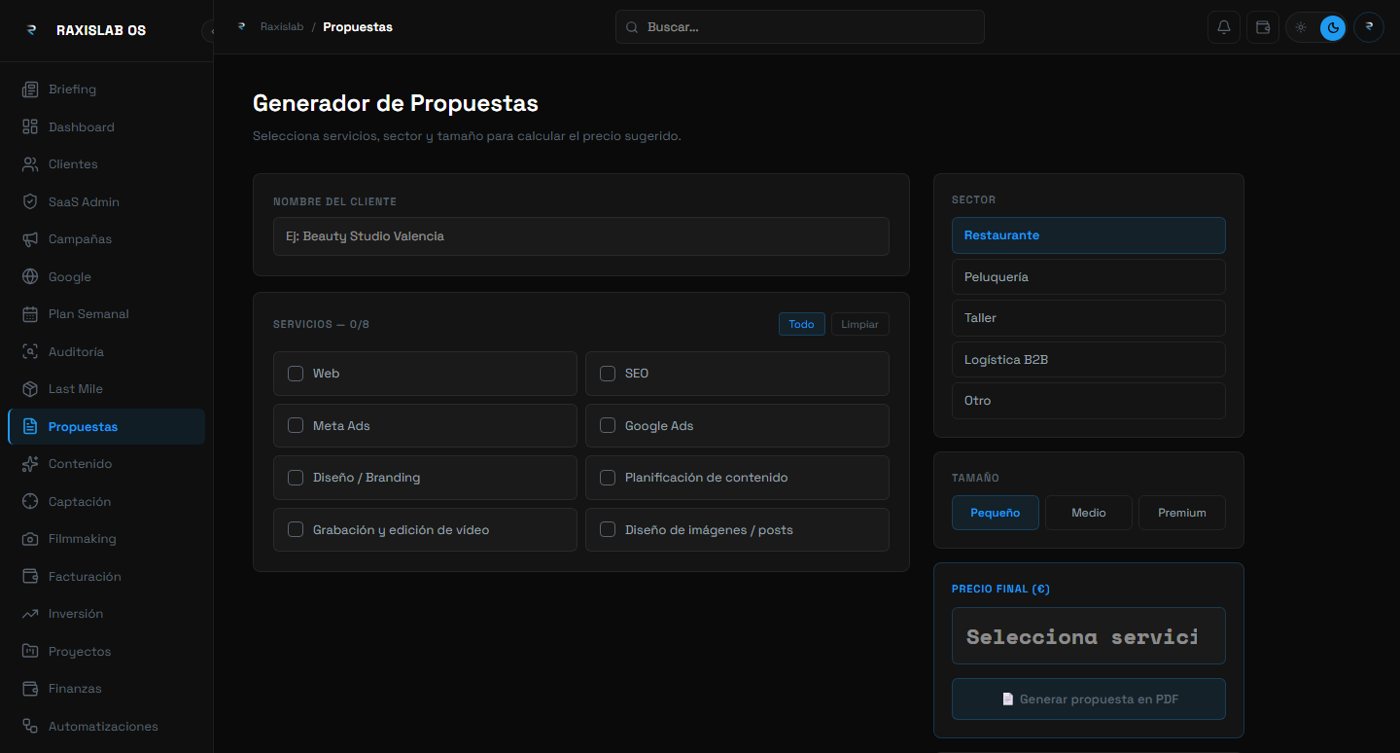
Task: Switch to light theme with the sun icon
Action: pos(1301,27)
